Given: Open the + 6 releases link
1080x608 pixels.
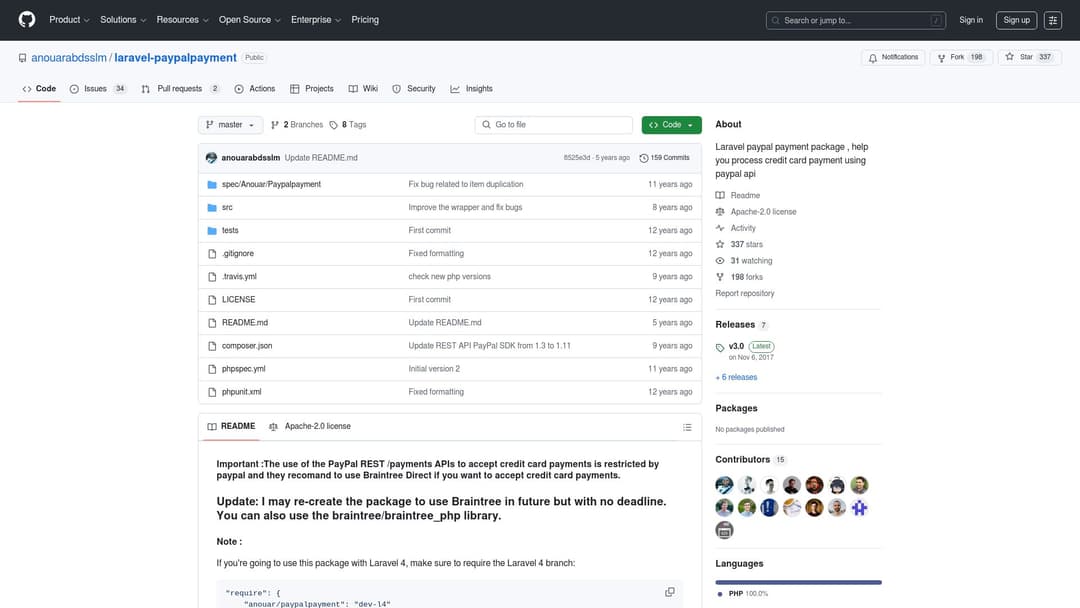Looking at the screenshot, I should 736,377.
